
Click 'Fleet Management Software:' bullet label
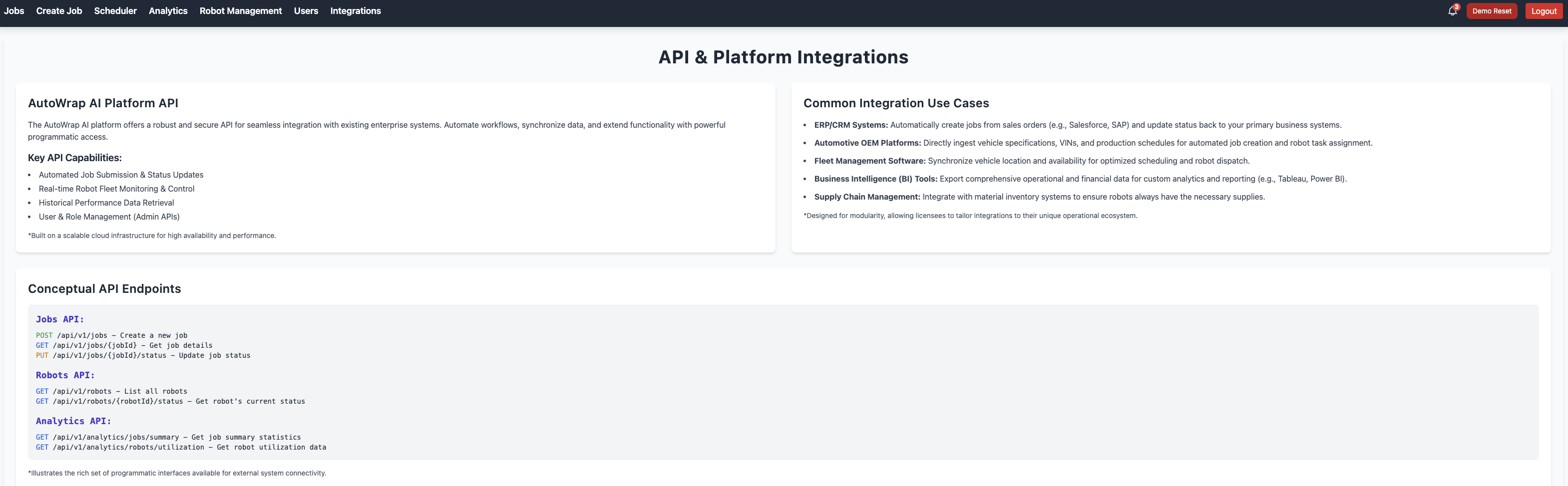870,161
